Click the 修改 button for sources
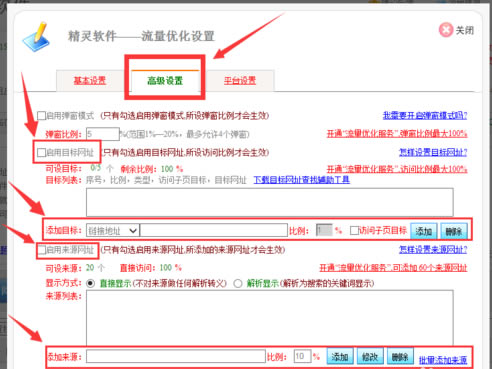Viewport: 492px width, 369px height. [x=370, y=357]
